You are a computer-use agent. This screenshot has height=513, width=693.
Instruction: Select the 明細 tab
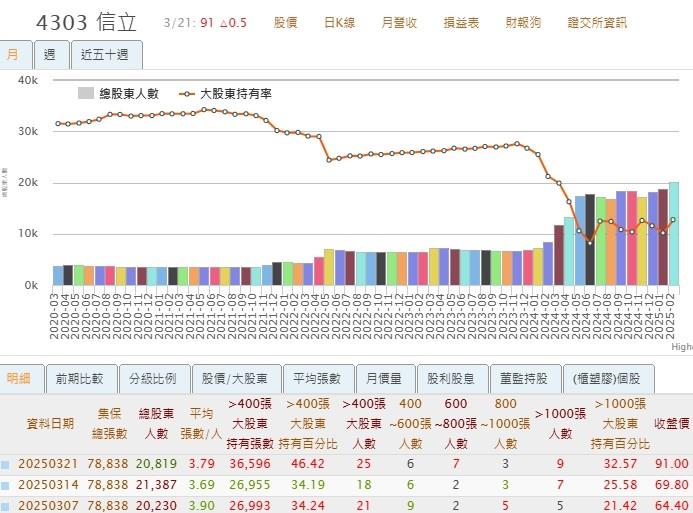[x=20, y=379]
